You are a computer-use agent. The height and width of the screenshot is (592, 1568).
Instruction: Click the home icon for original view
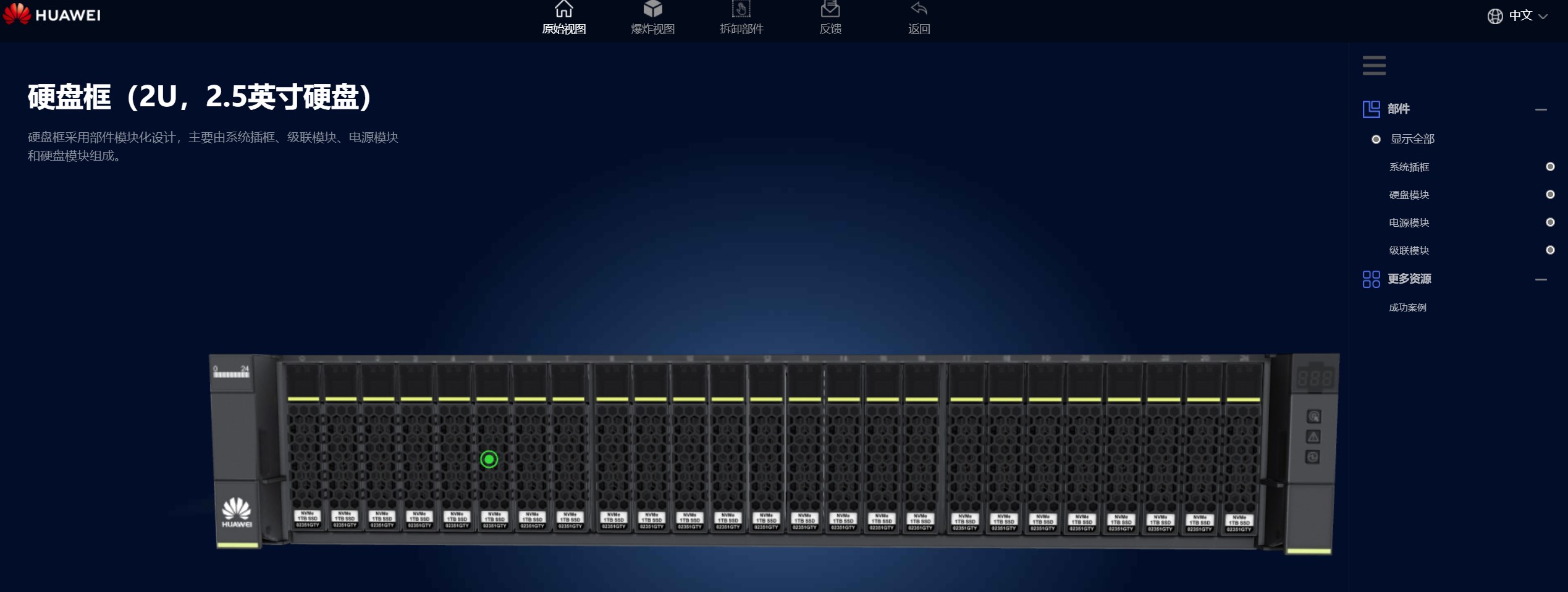coord(563,9)
